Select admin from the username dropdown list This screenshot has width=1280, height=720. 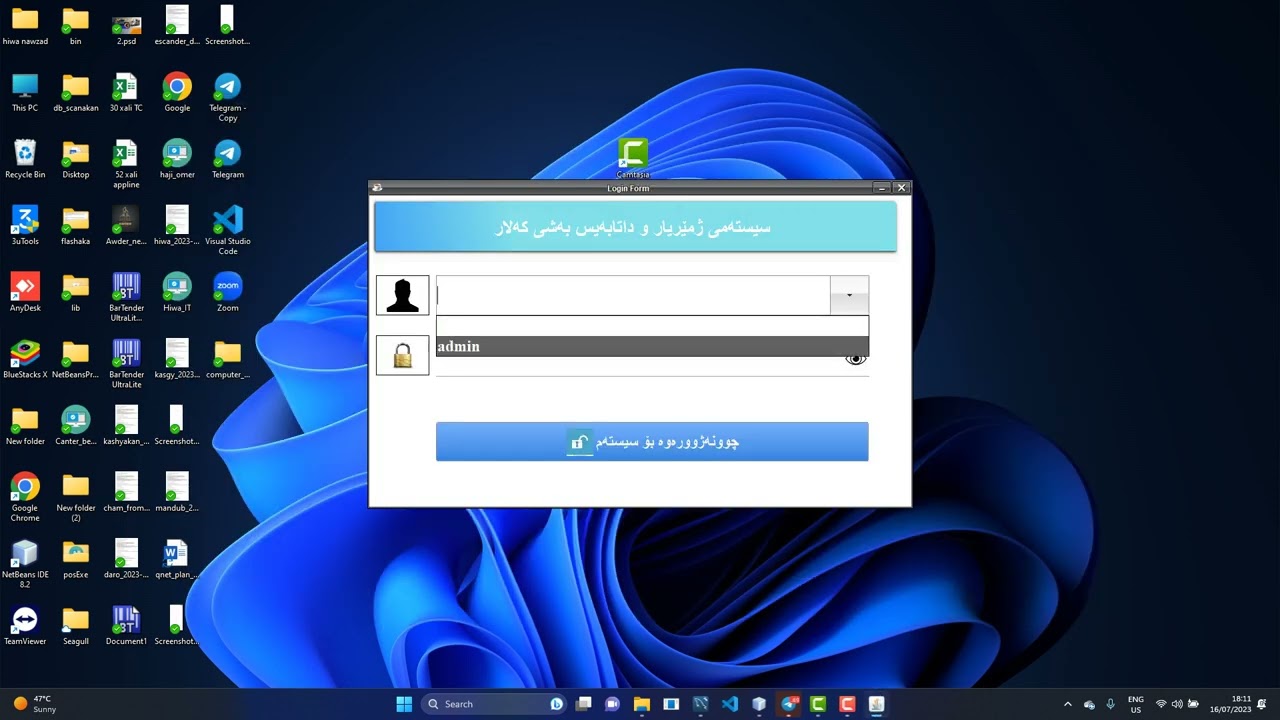coord(652,346)
